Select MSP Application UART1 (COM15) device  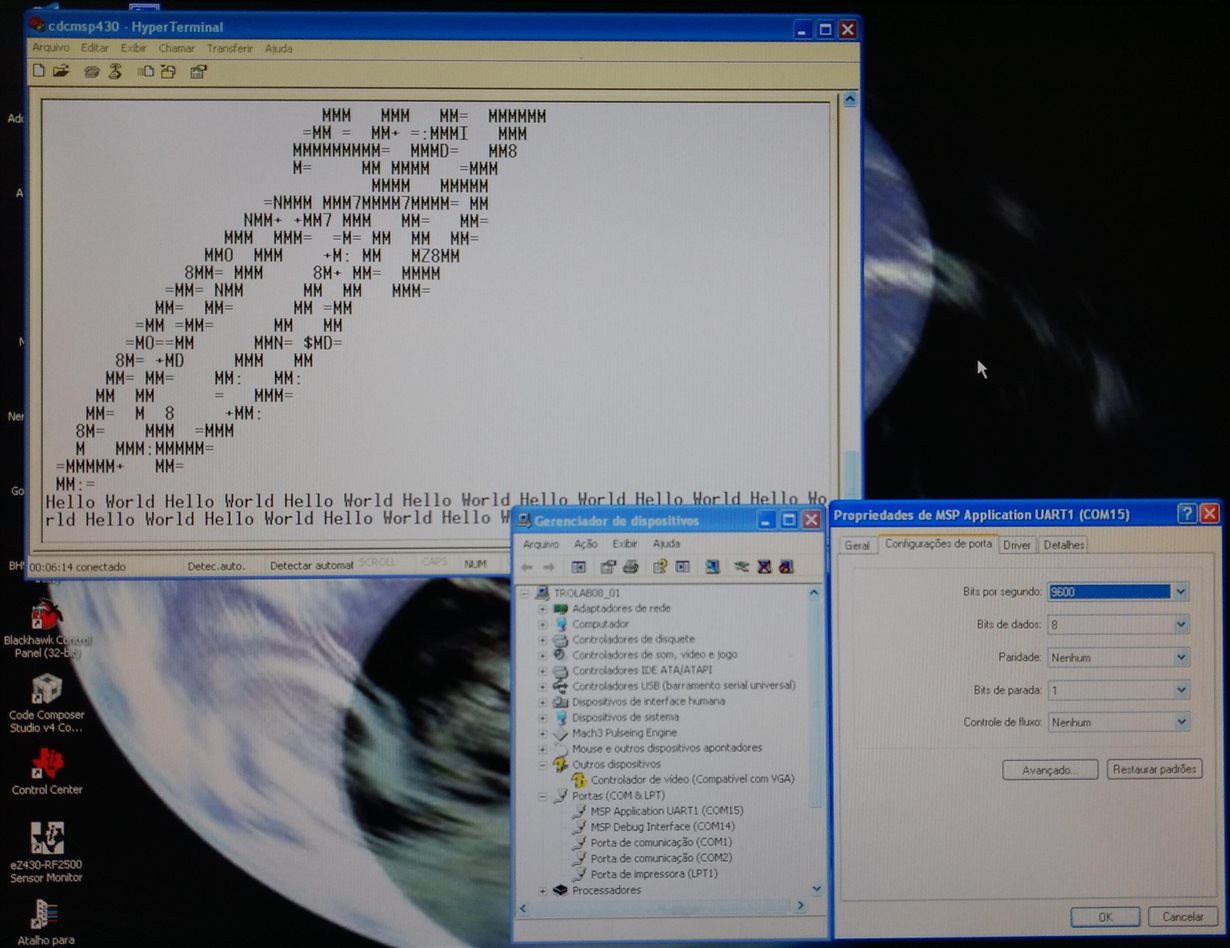tap(667, 811)
